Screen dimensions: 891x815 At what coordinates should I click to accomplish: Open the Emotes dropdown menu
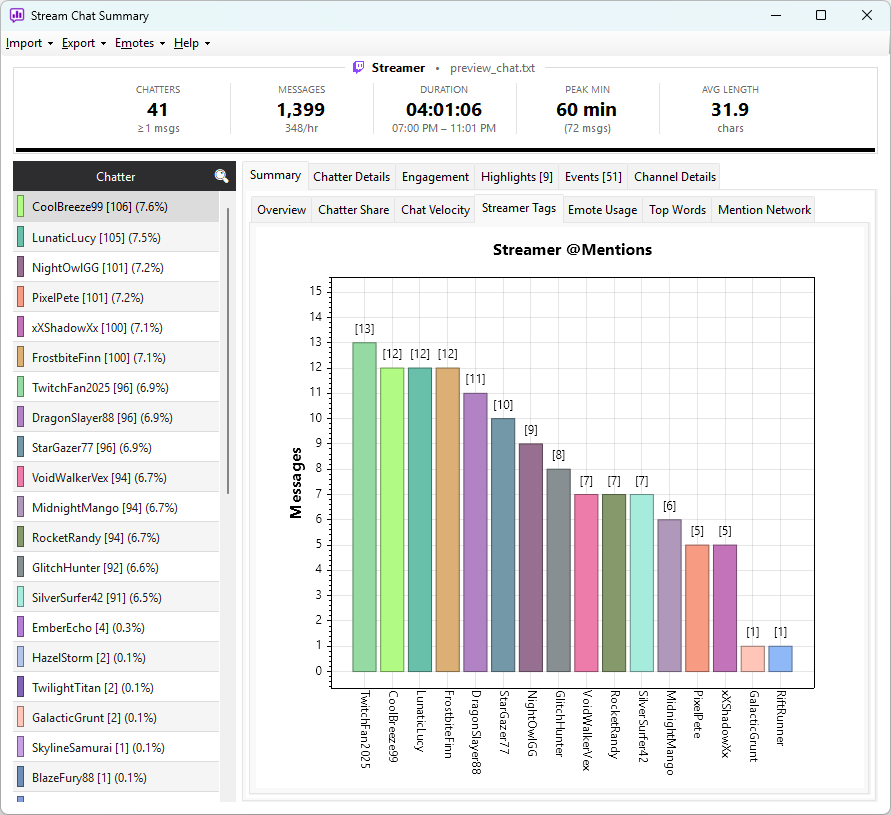click(140, 43)
